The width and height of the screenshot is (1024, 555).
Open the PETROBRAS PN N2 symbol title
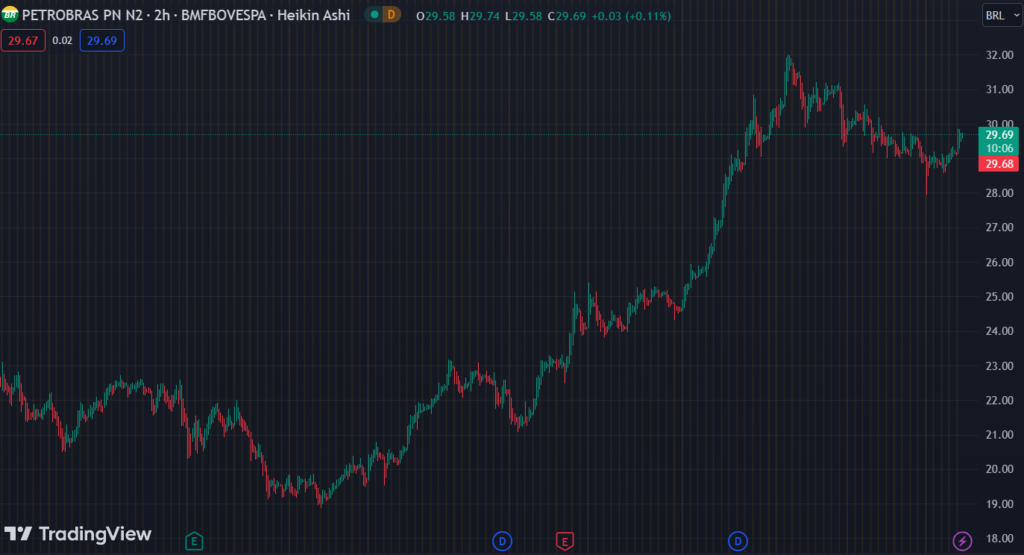coord(82,15)
